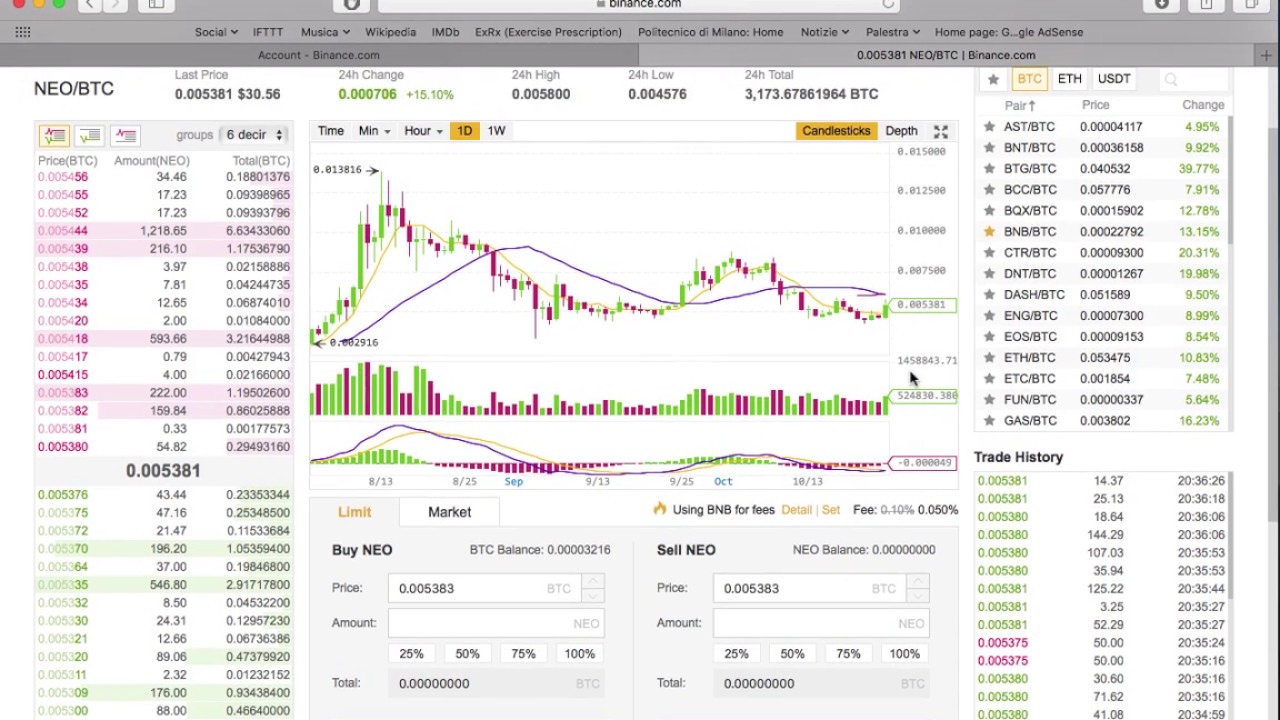Select the Limit order tab
1280x720 pixels.
point(354,512)
